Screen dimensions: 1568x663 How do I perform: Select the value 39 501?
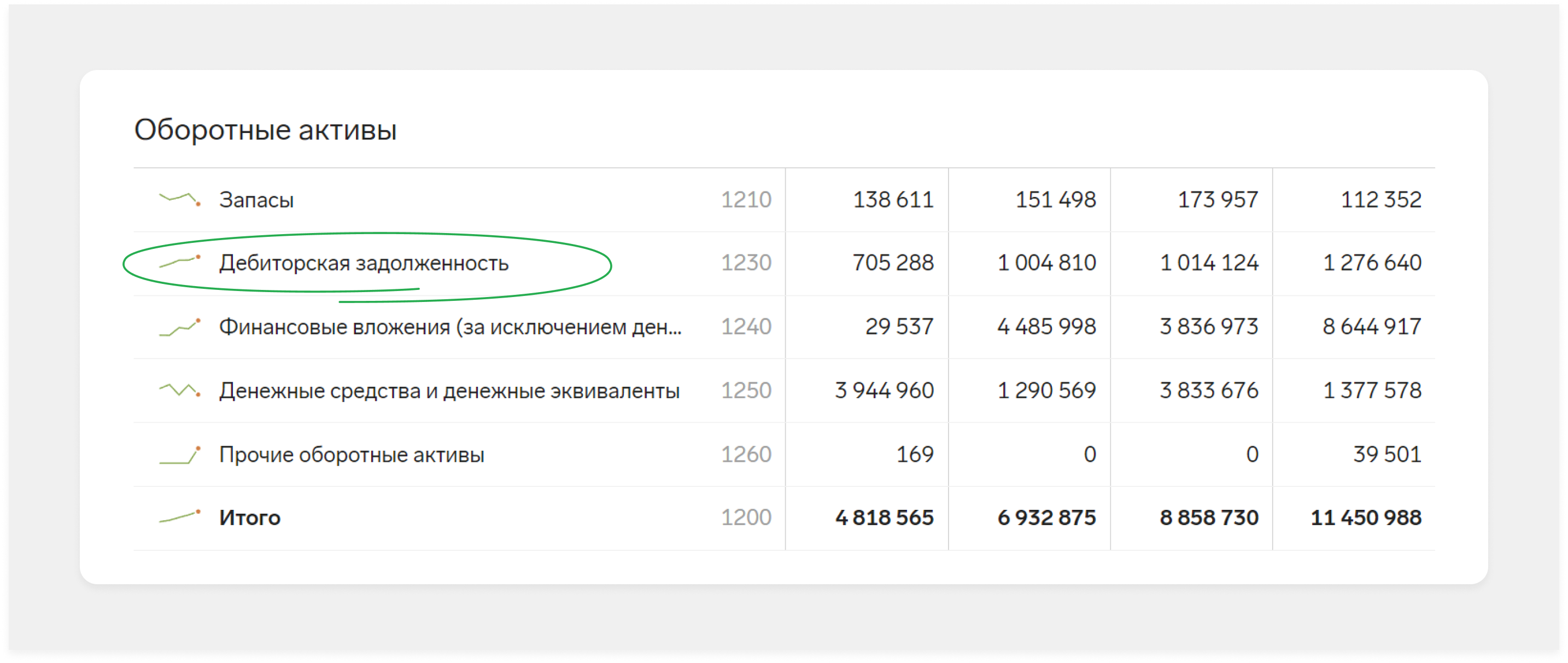pyautogui.click(x=1387, y=453)
